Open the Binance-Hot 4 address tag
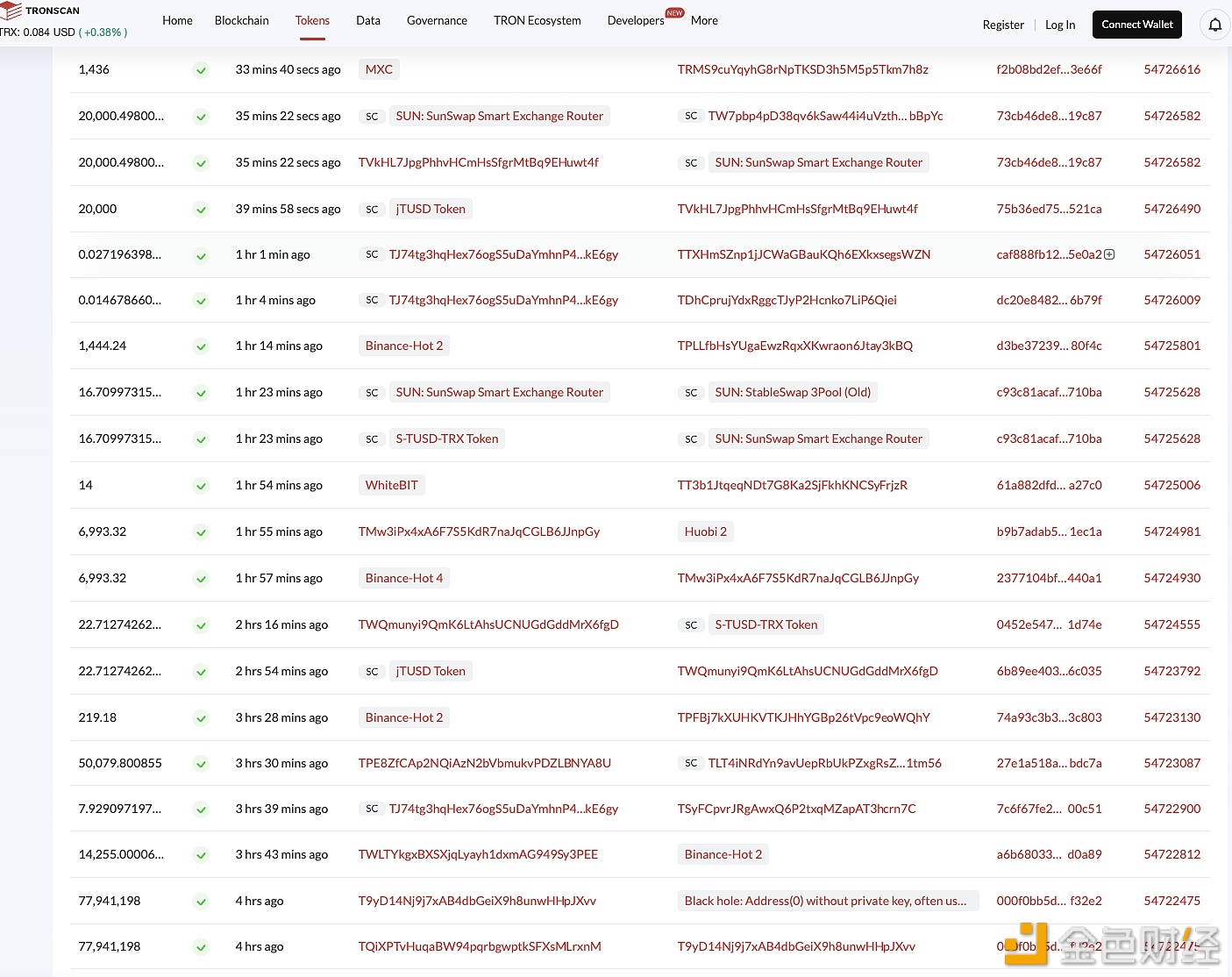Viewport: 1232px width, 977px height. (404, 578)
